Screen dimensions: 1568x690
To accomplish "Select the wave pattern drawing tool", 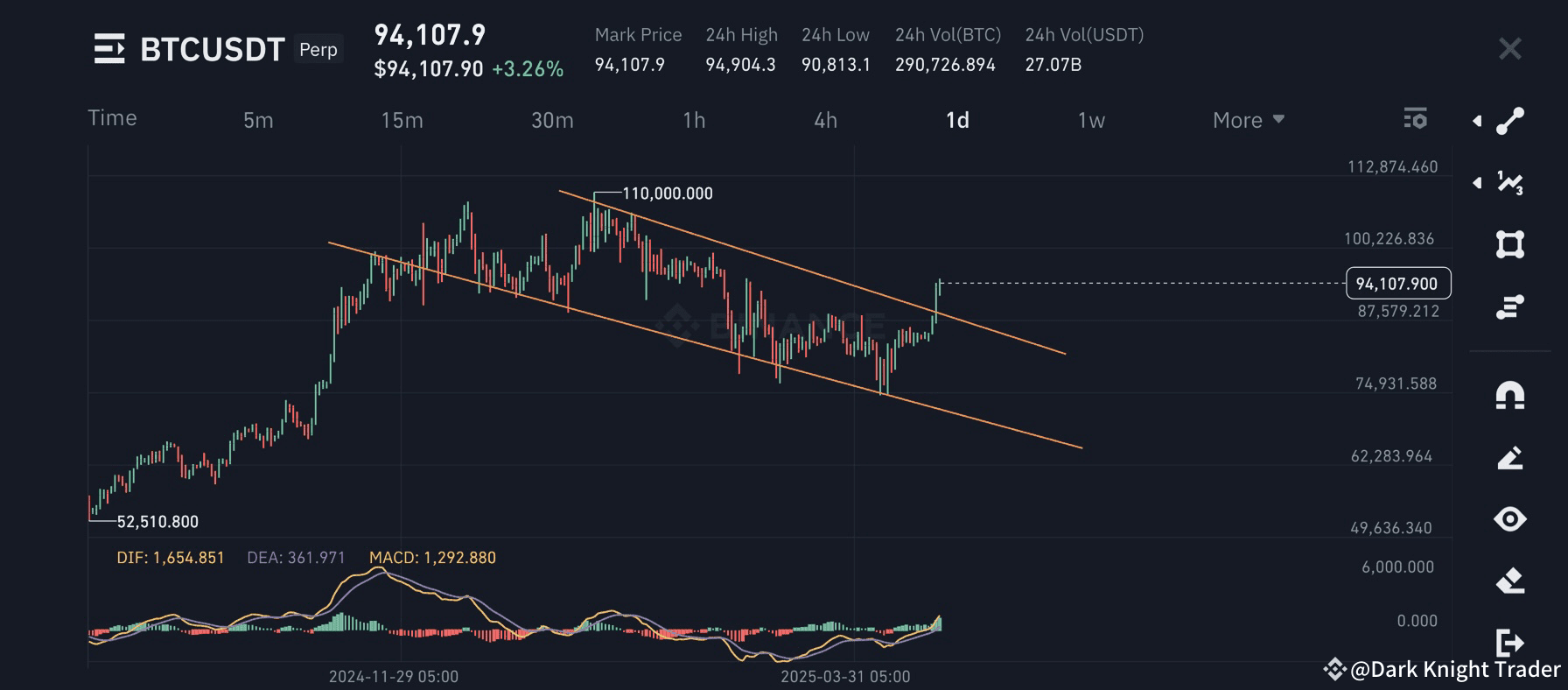I will click(x=1510, y=183).
